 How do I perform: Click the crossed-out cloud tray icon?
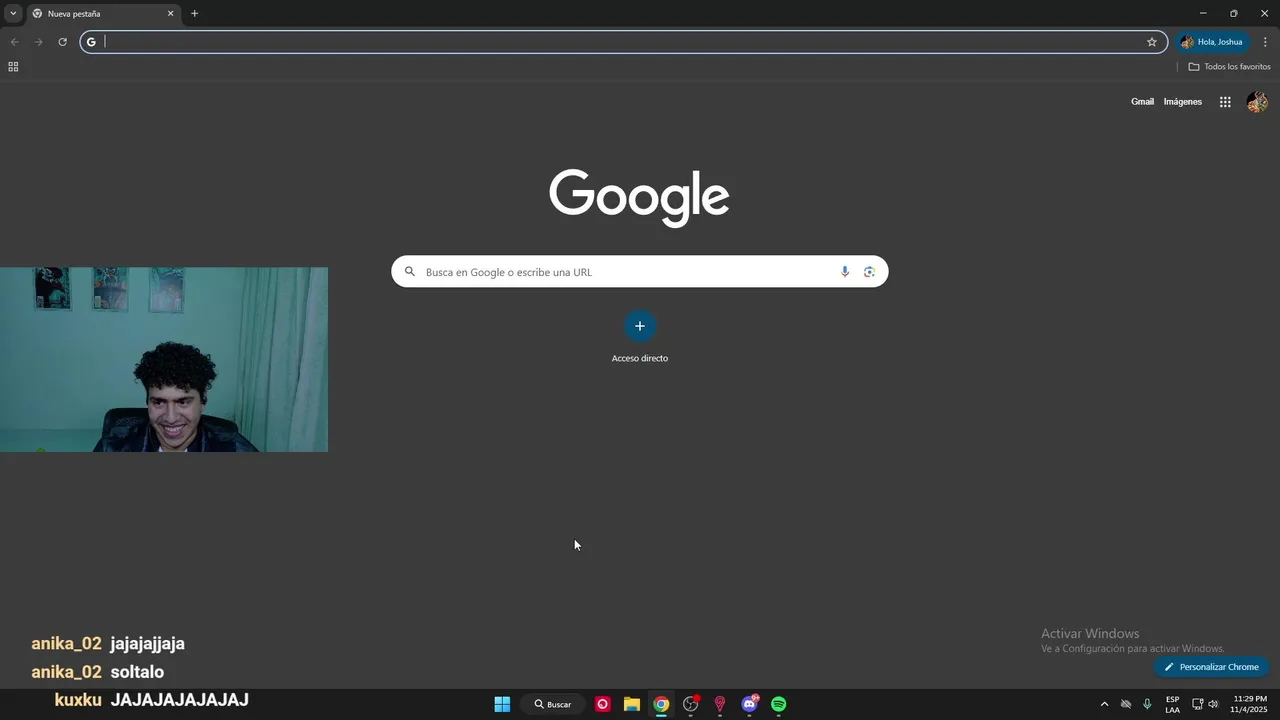point(1126,704)
